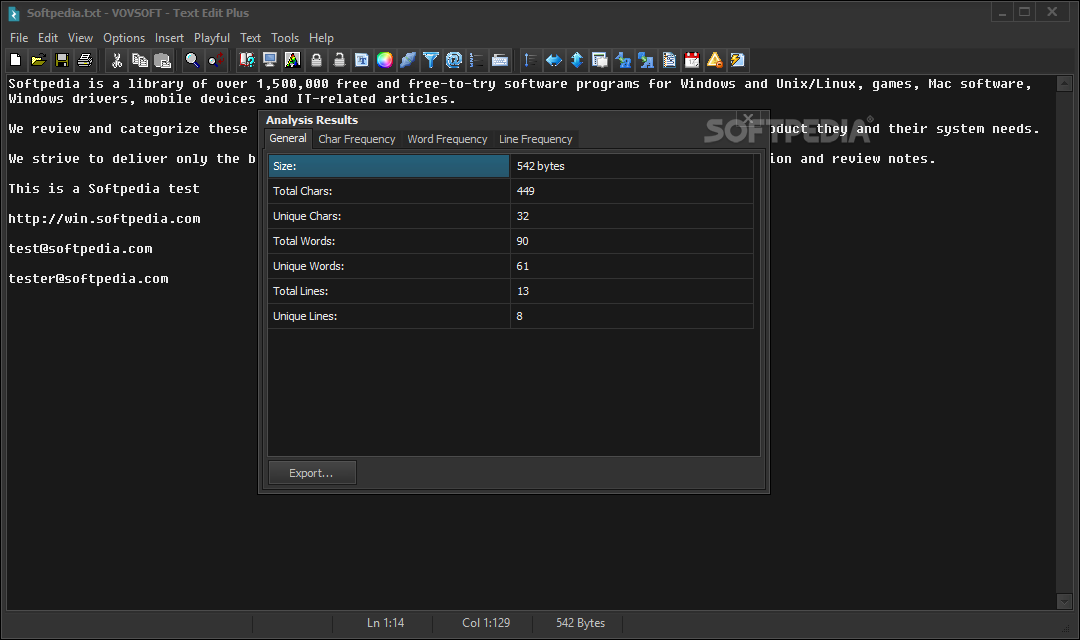Copy text using the copy icon

[x=140, y=61]
